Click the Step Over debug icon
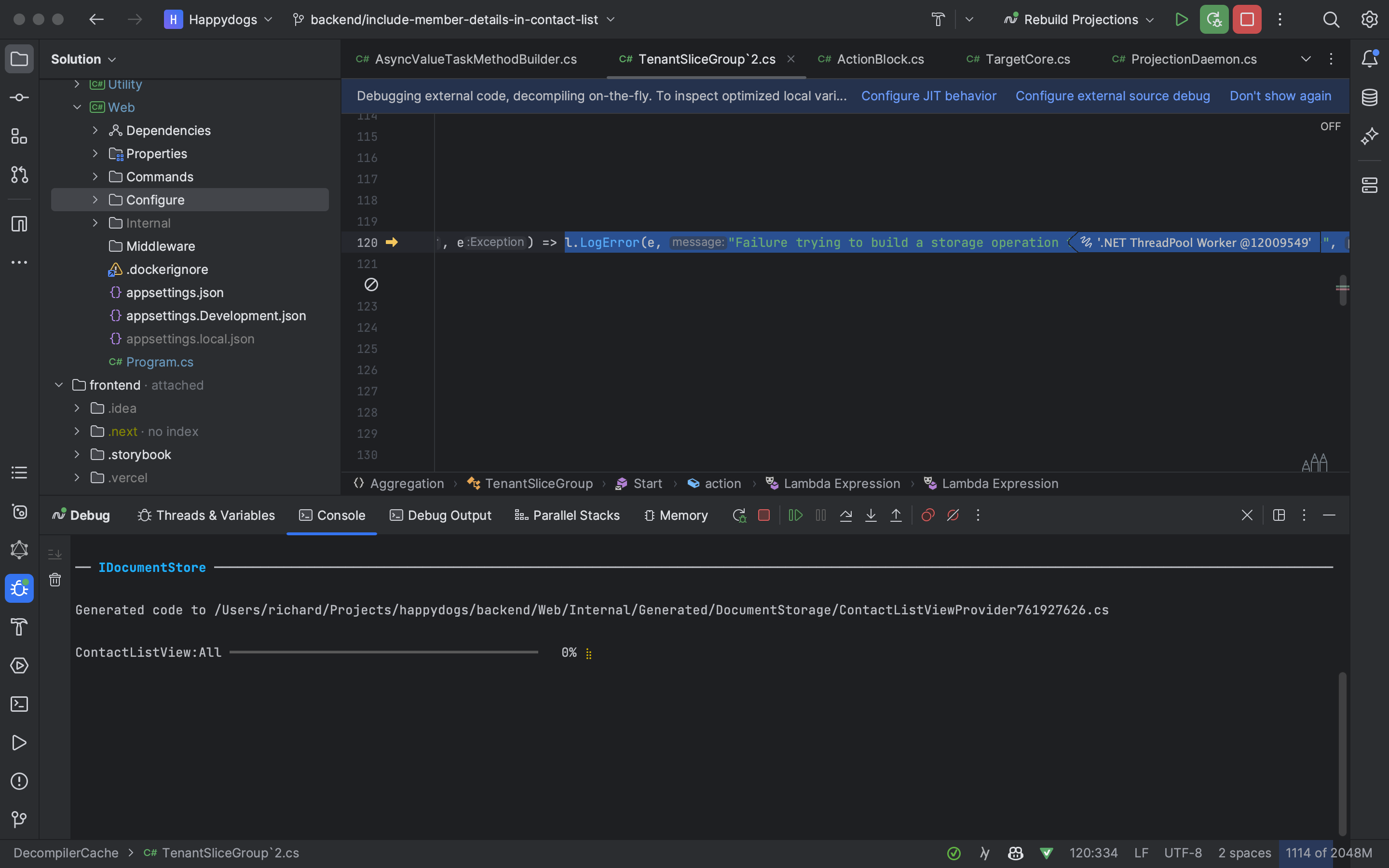1389x868 pixels. (845, 515)
